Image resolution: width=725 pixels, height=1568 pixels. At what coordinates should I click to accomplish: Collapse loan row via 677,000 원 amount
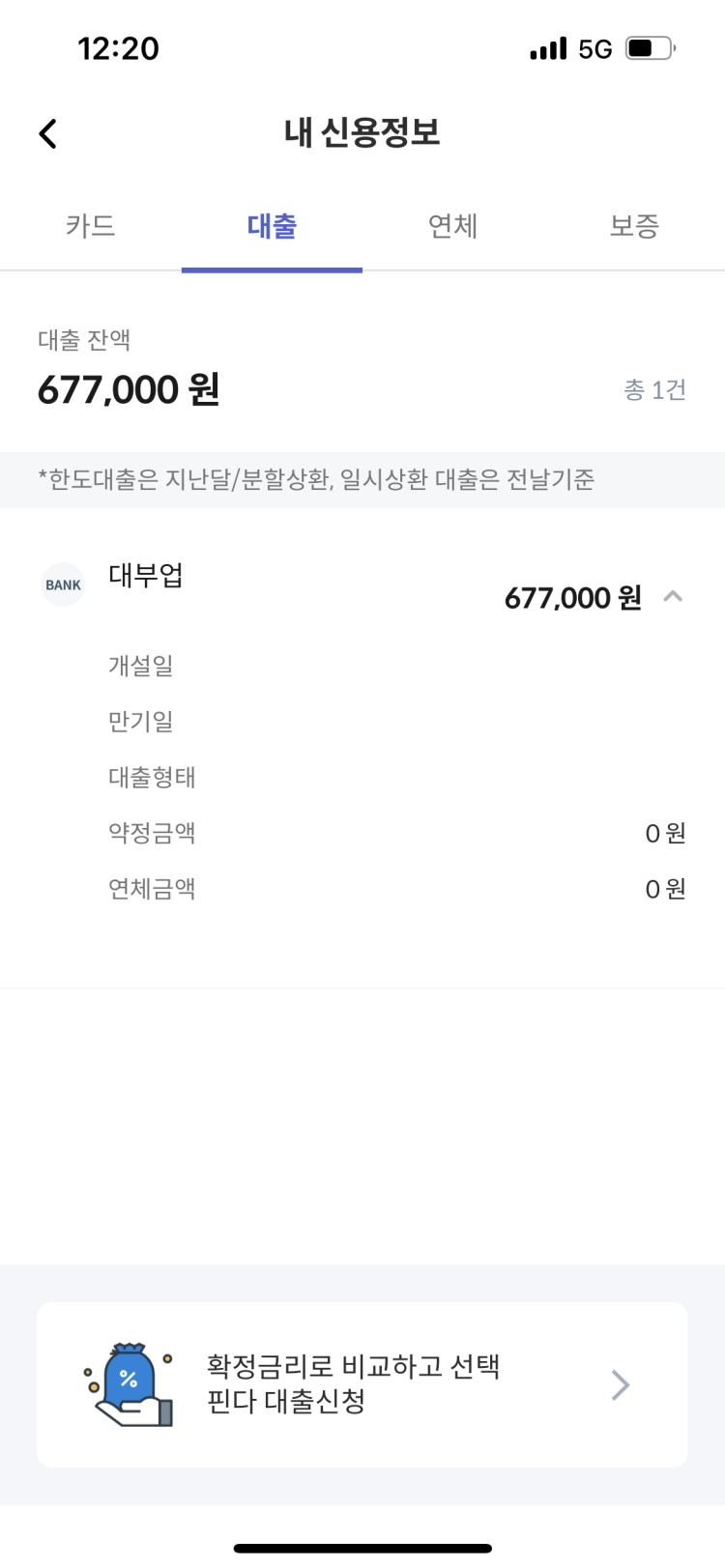tap(573, 598)
